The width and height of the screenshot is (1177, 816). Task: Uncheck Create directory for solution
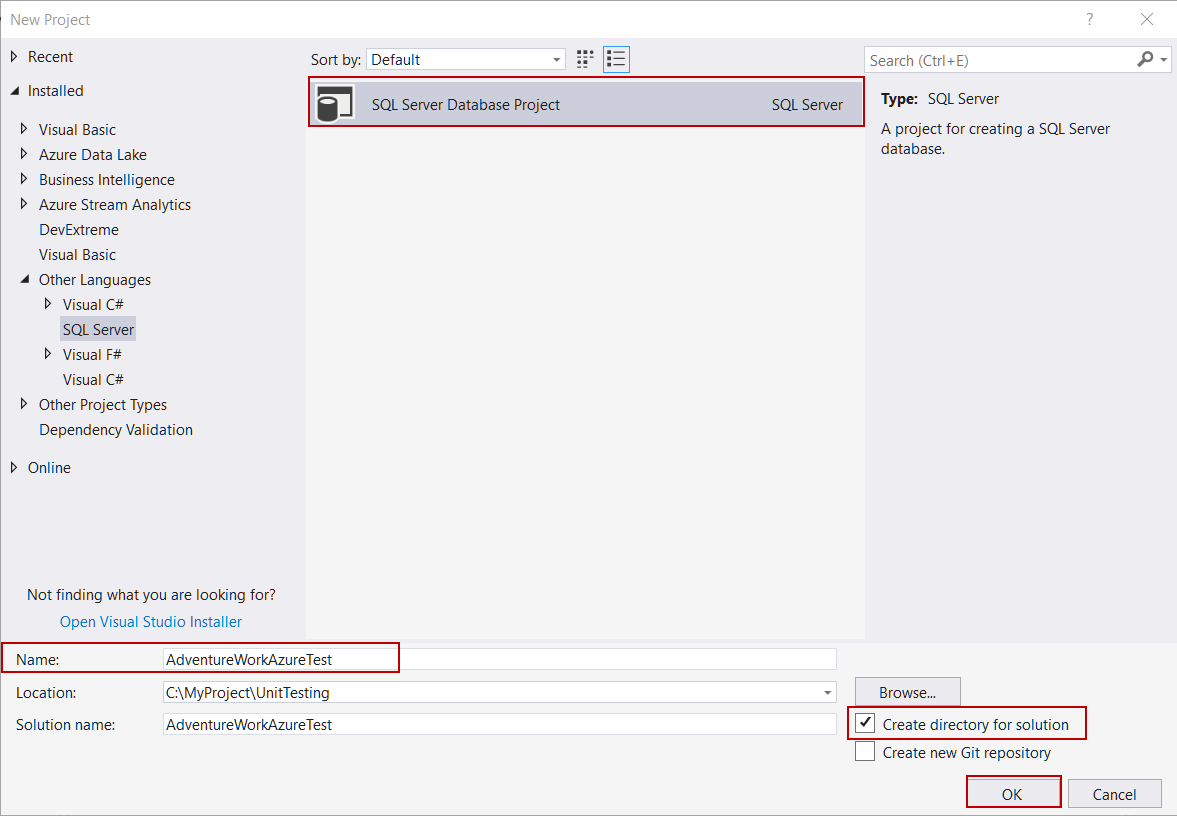(x=864, y=722)
